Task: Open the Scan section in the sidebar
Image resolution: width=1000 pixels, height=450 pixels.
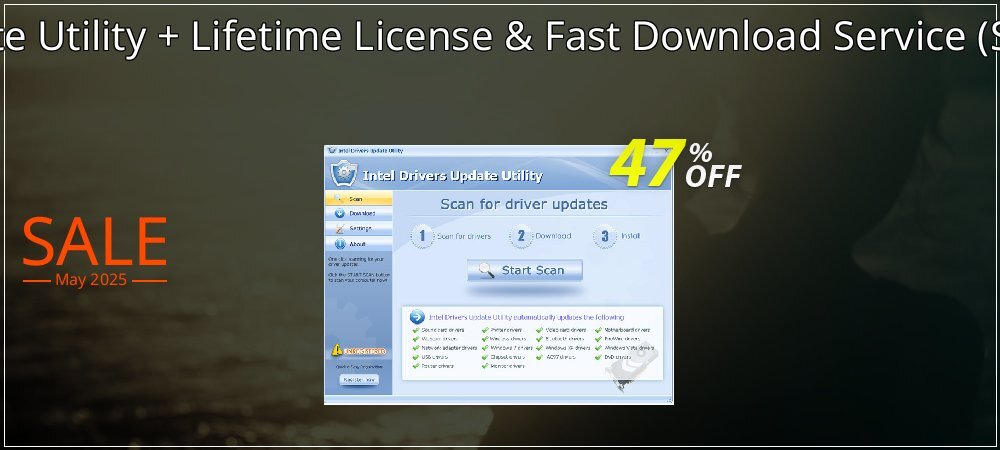Action: coord(358,199)
